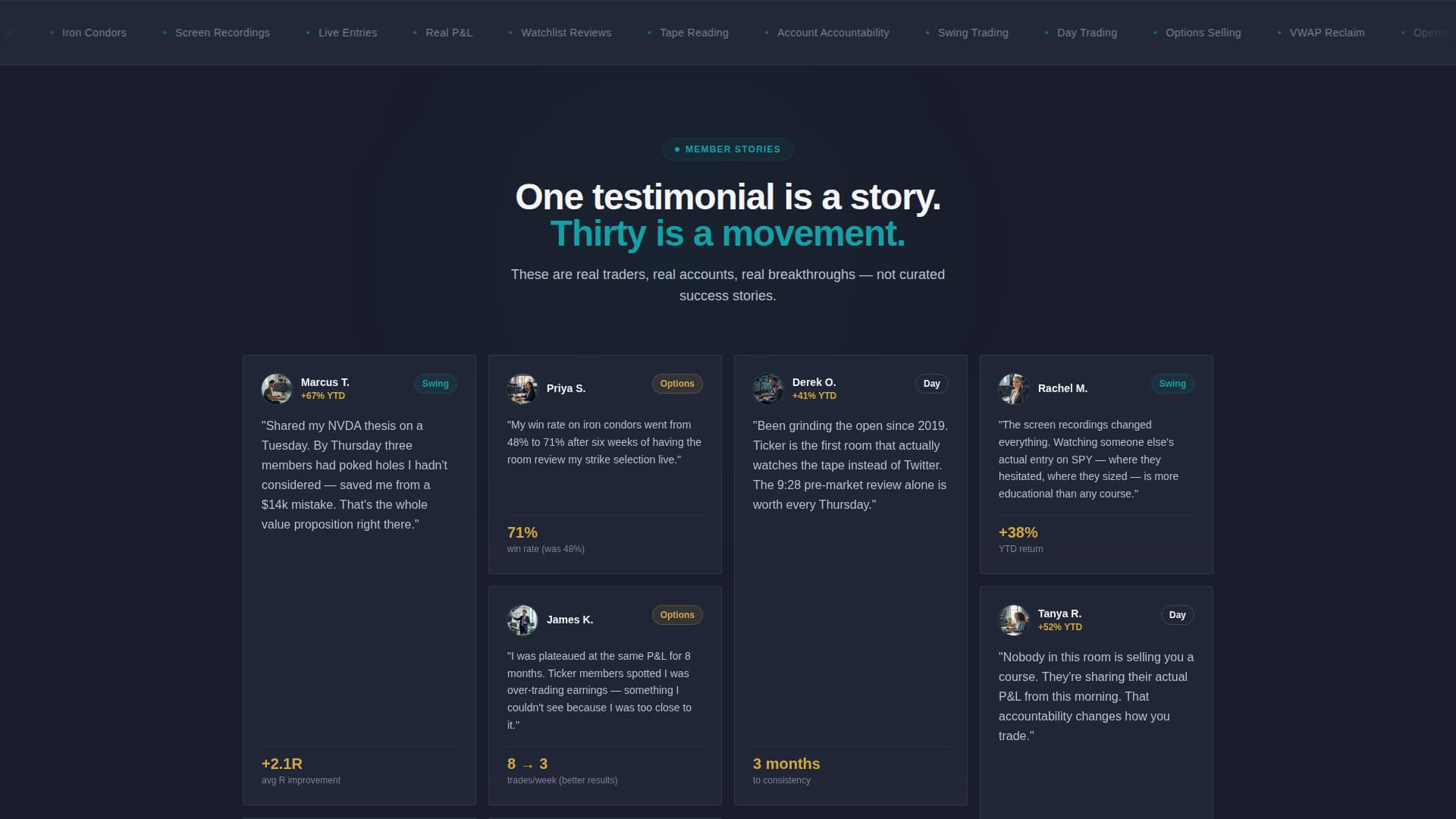Image resolution: width=1456 pixels, height=819 pixels.
Task: Toggle the Swing tag on Marcus T.'s card
Action: click(435, 384)
